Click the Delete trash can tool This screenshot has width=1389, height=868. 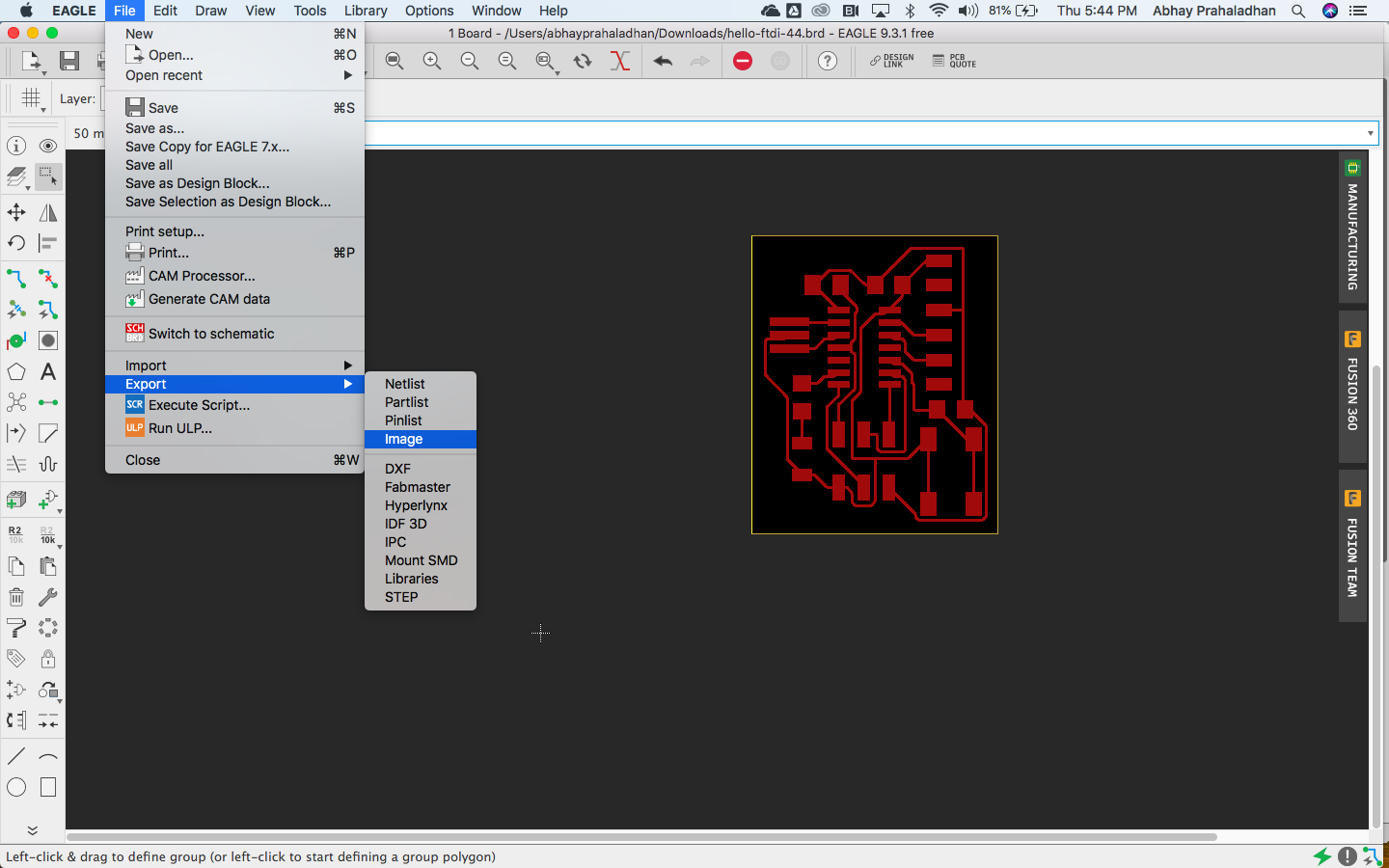click(16, 597)
